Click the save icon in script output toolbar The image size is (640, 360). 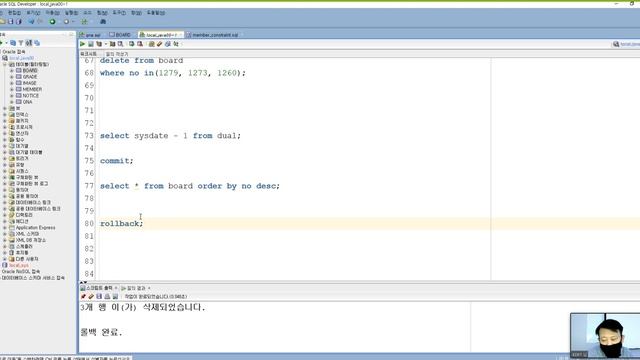click(99, 297)
